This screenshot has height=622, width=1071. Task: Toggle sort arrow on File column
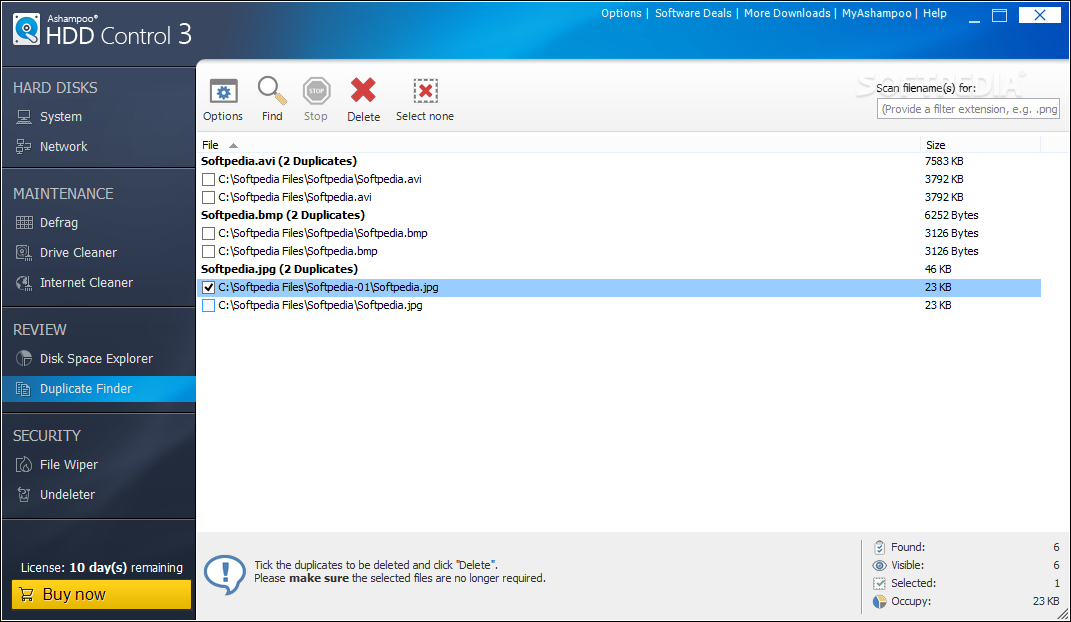coord(234,145)
